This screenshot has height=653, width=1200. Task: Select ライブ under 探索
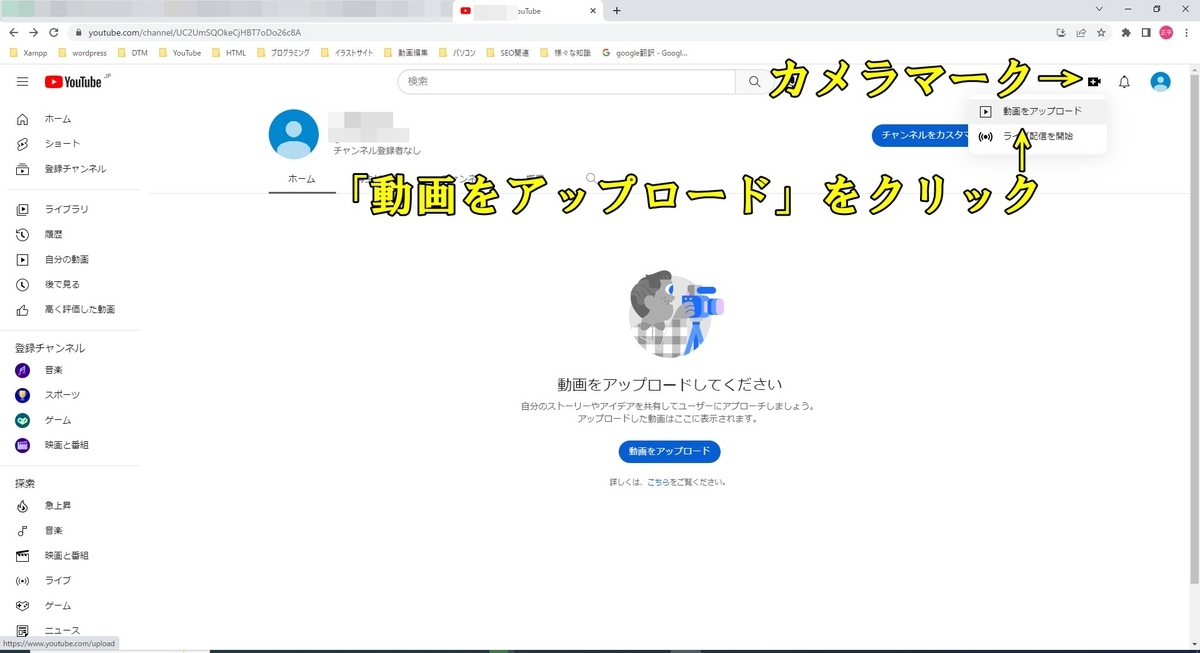click(56, 580)
